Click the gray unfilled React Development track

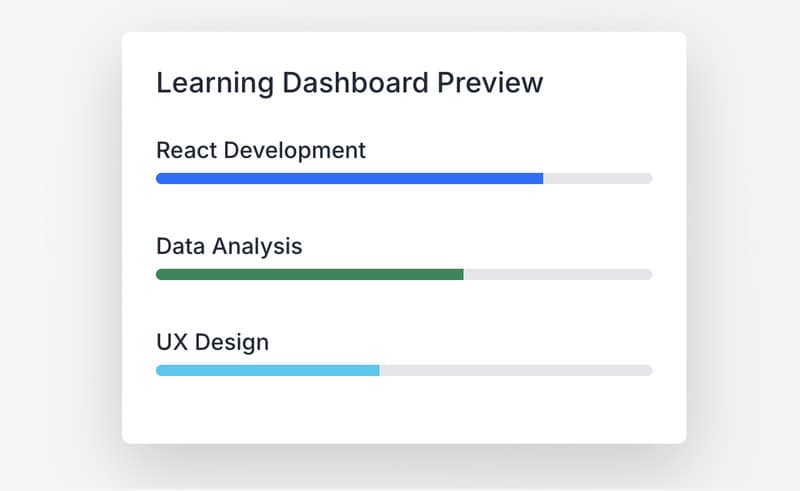pos(597,178)
